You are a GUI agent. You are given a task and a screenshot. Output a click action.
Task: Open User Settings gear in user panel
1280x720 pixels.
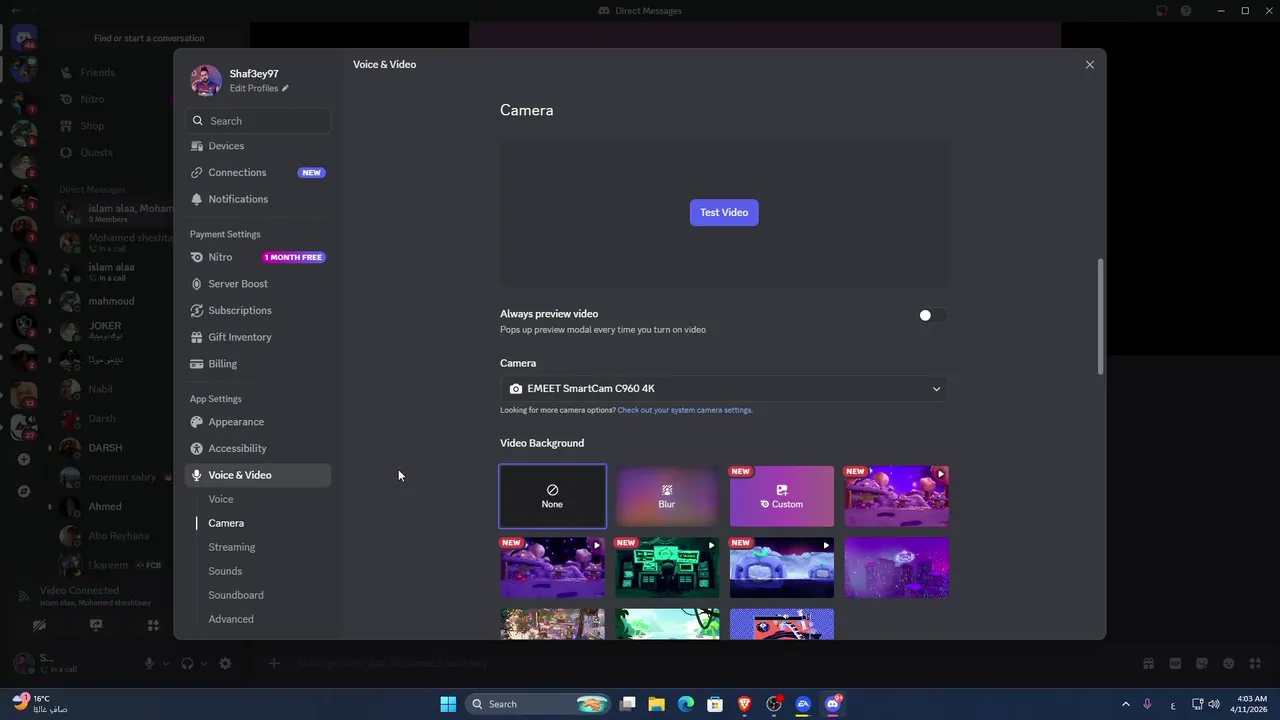click(225, 663)
